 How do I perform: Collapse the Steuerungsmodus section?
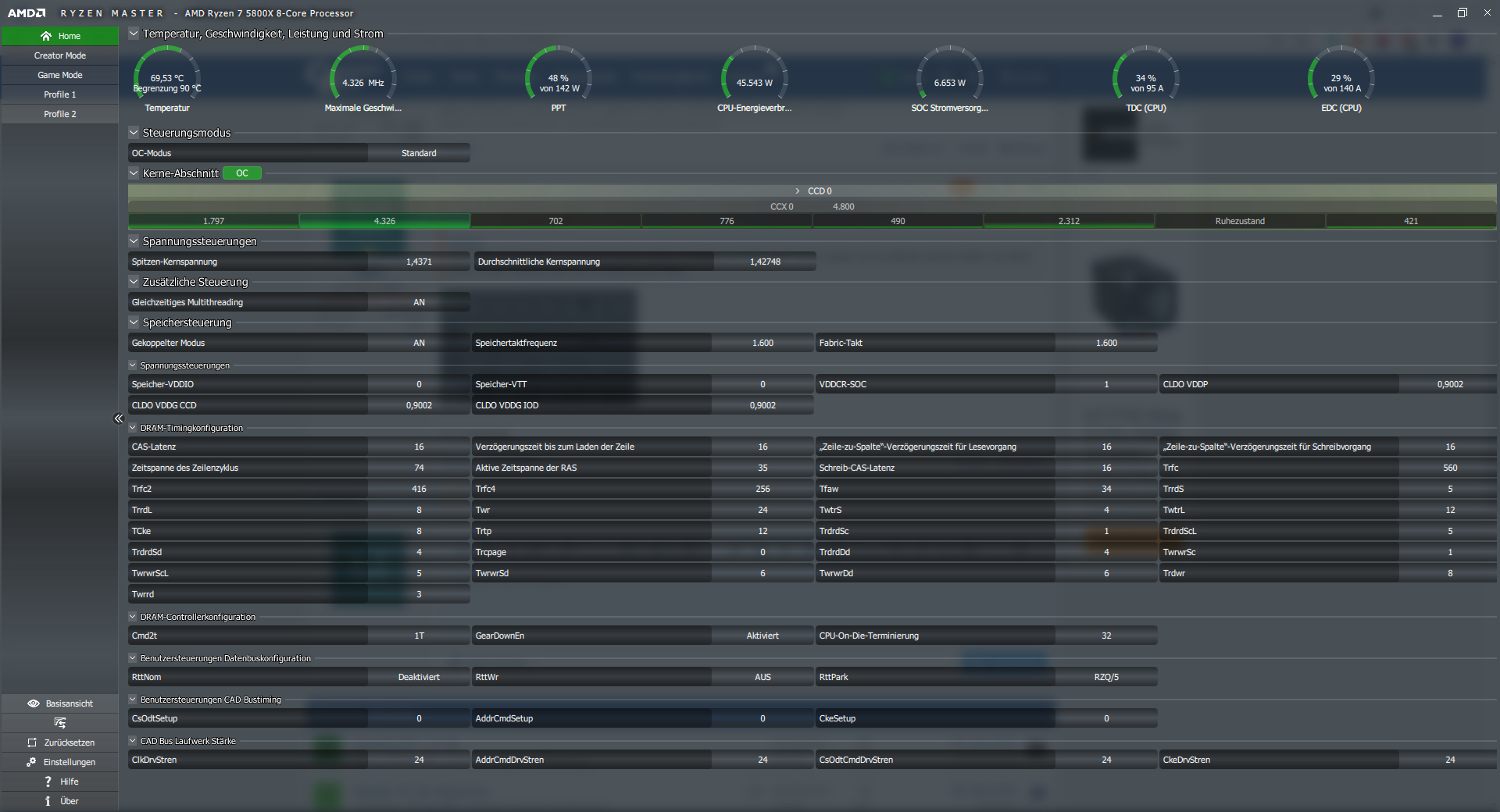(x=134, y=133)
